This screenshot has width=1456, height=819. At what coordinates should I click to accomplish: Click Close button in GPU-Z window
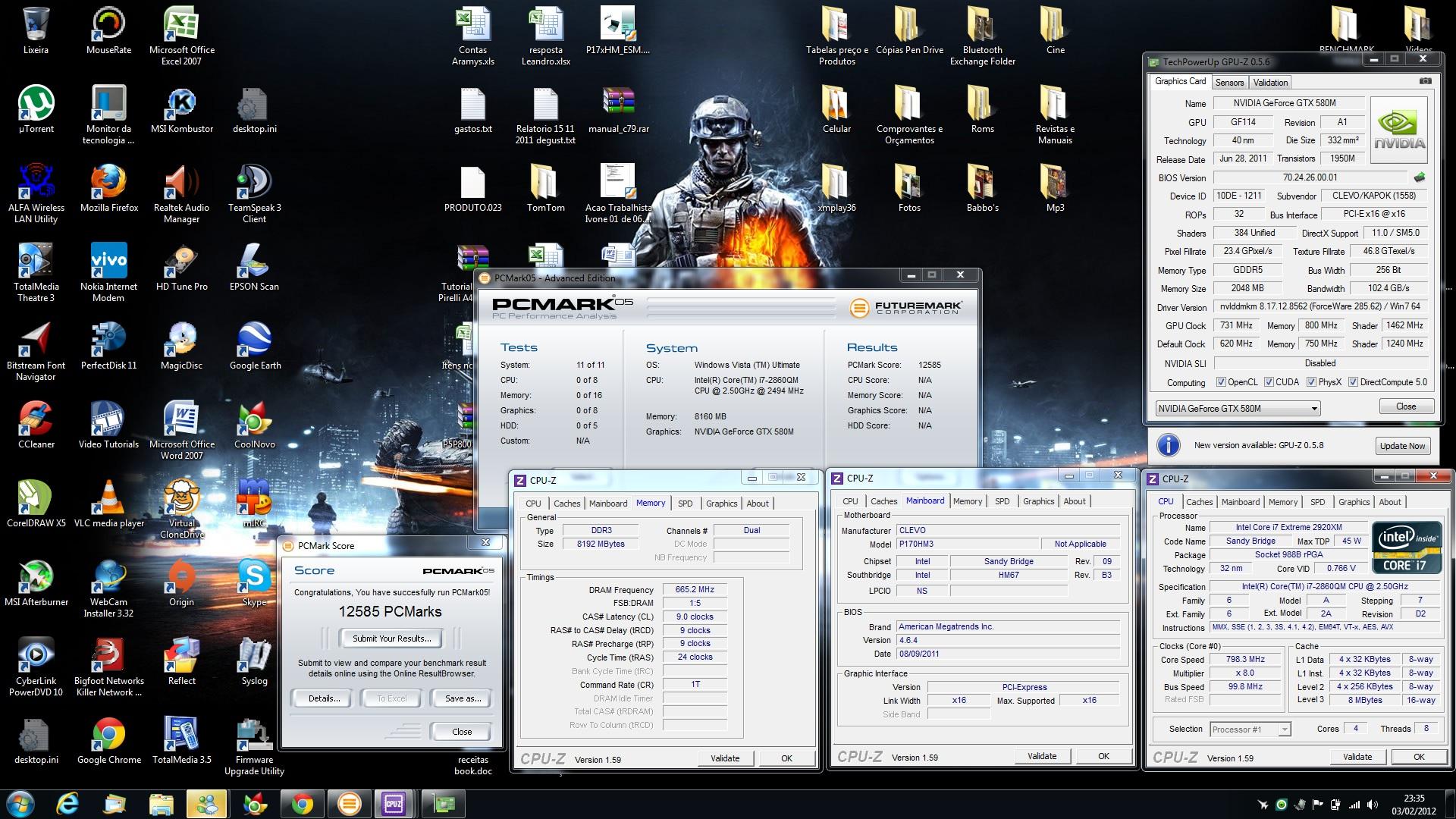point(1406,406)
